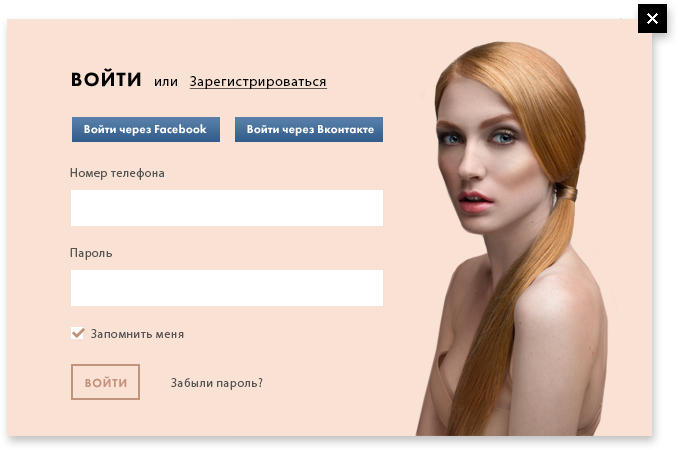Open the Зарегистрироваться registration link

[258, 81]
